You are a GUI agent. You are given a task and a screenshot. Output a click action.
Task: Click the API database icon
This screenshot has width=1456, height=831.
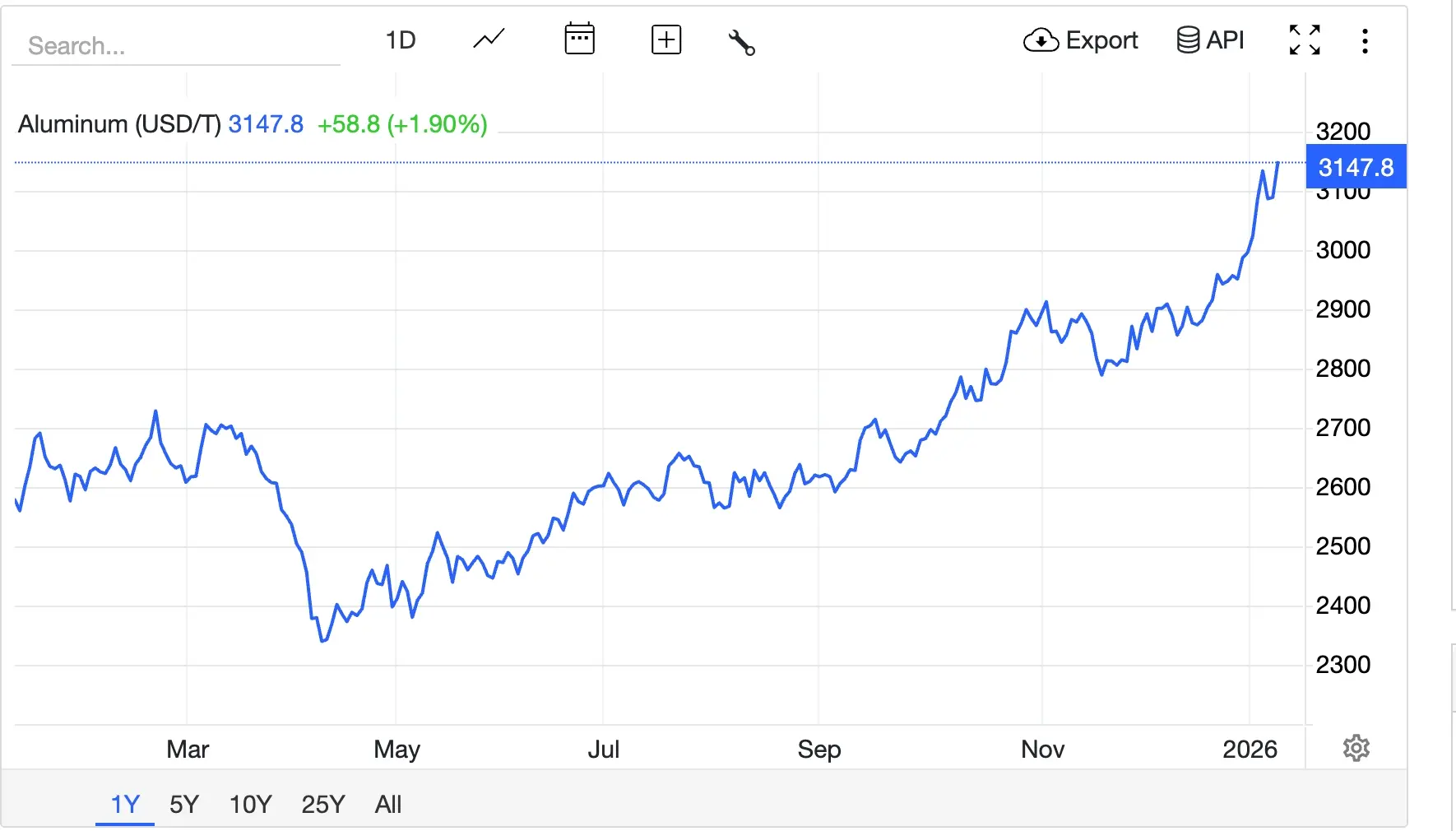click(x=1187, y=39)
